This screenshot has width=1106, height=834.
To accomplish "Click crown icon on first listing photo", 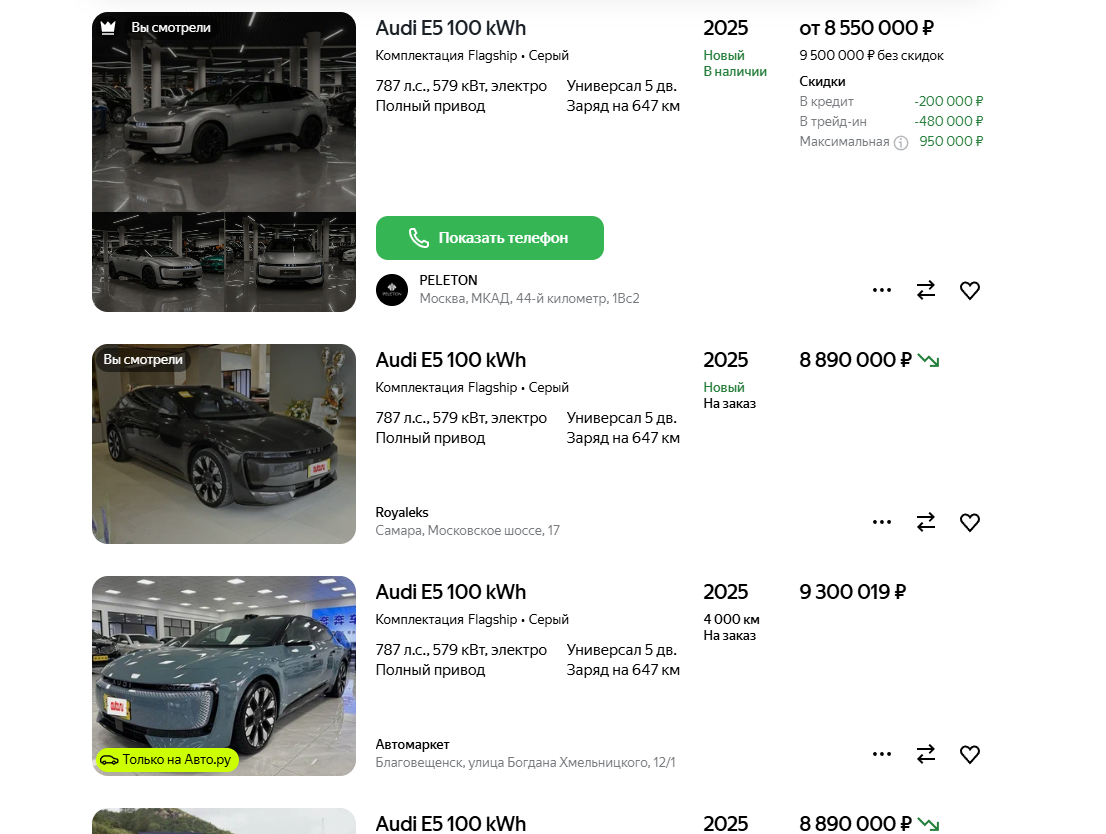I will click(108, 28).
